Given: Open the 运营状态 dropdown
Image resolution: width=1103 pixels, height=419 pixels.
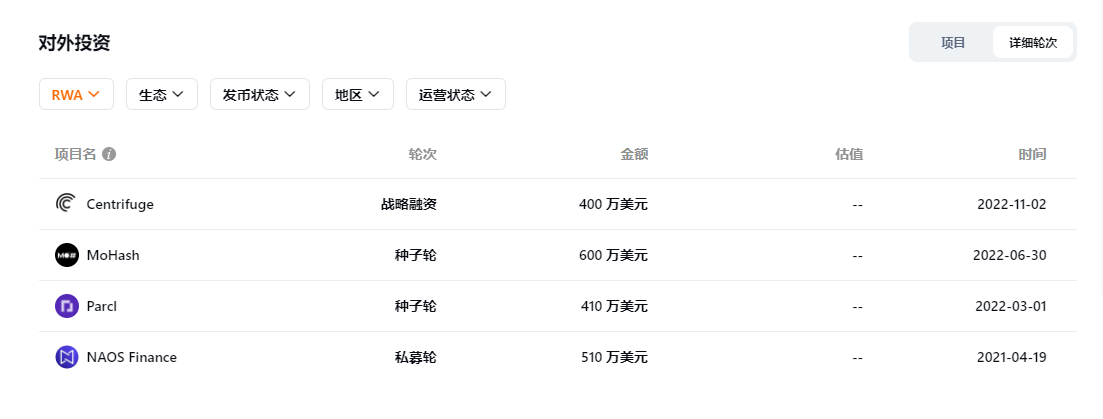Looking at the screenshot, I should point(455,95).
